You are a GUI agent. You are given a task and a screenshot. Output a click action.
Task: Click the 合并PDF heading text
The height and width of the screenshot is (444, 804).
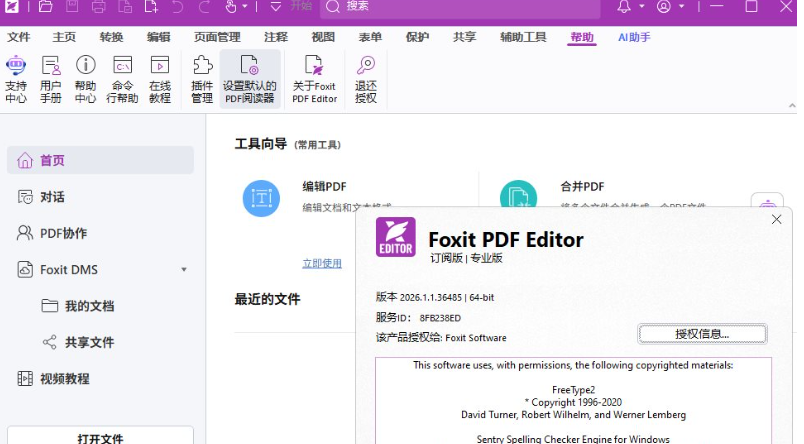click(582, 186)
